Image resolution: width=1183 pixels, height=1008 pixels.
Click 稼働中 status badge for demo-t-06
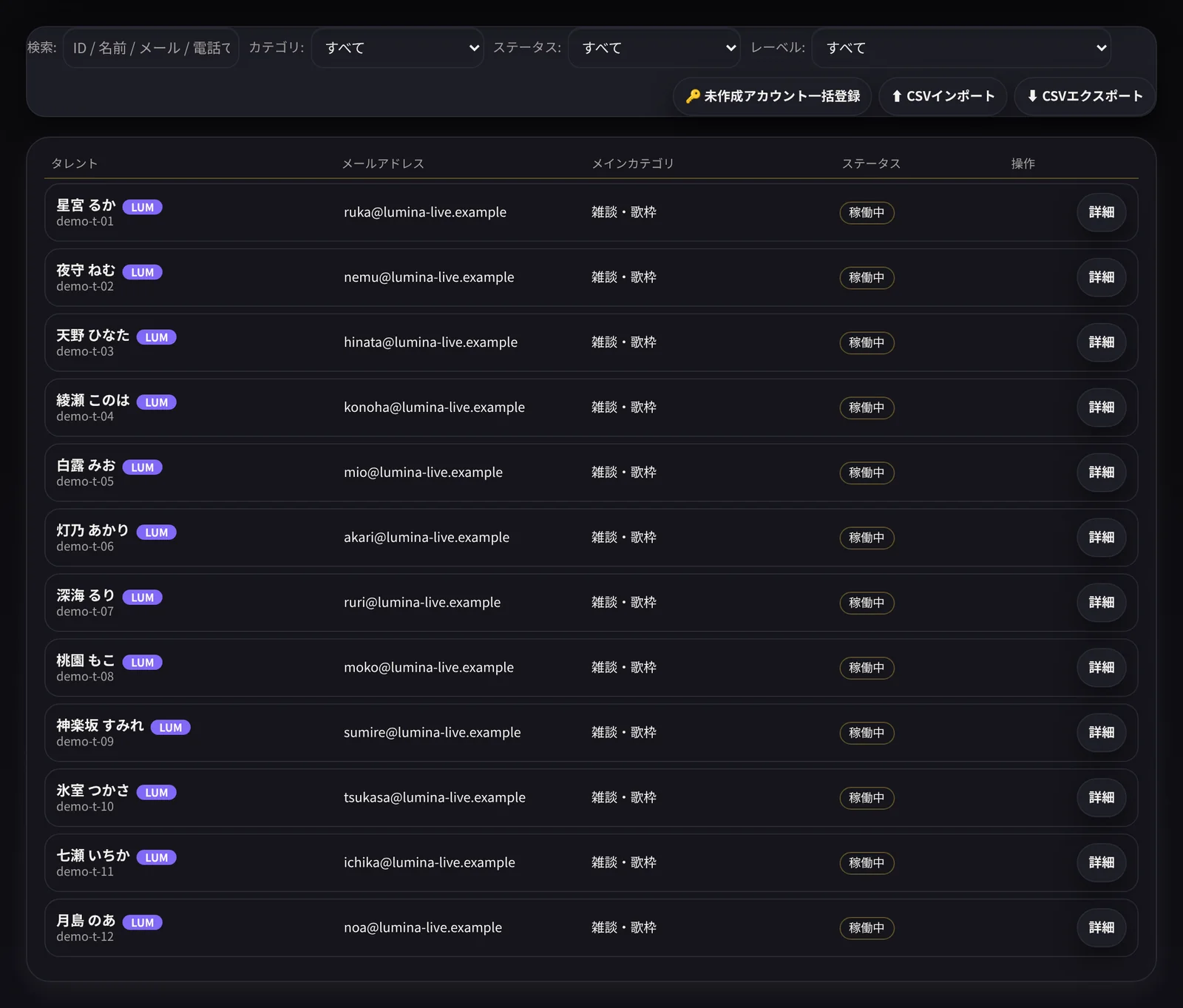tap(867, 538)
